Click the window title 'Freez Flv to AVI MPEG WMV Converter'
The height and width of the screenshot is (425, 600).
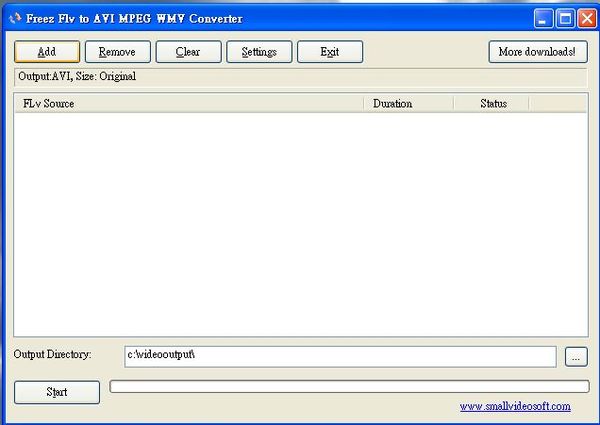click(134, 18)
